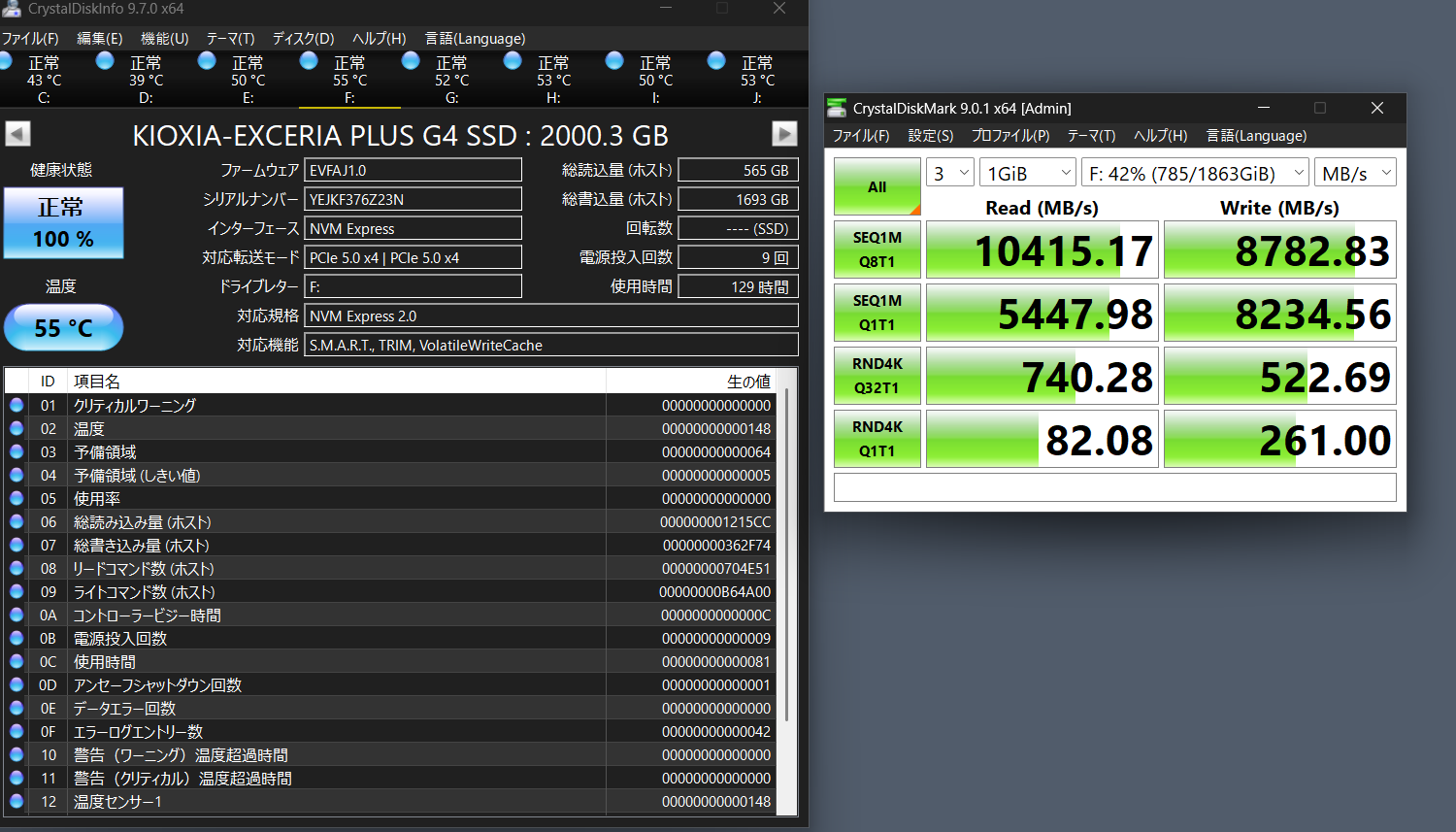
Task: Click status orb for attribute 01 critical warning
Action: (17, 405)
